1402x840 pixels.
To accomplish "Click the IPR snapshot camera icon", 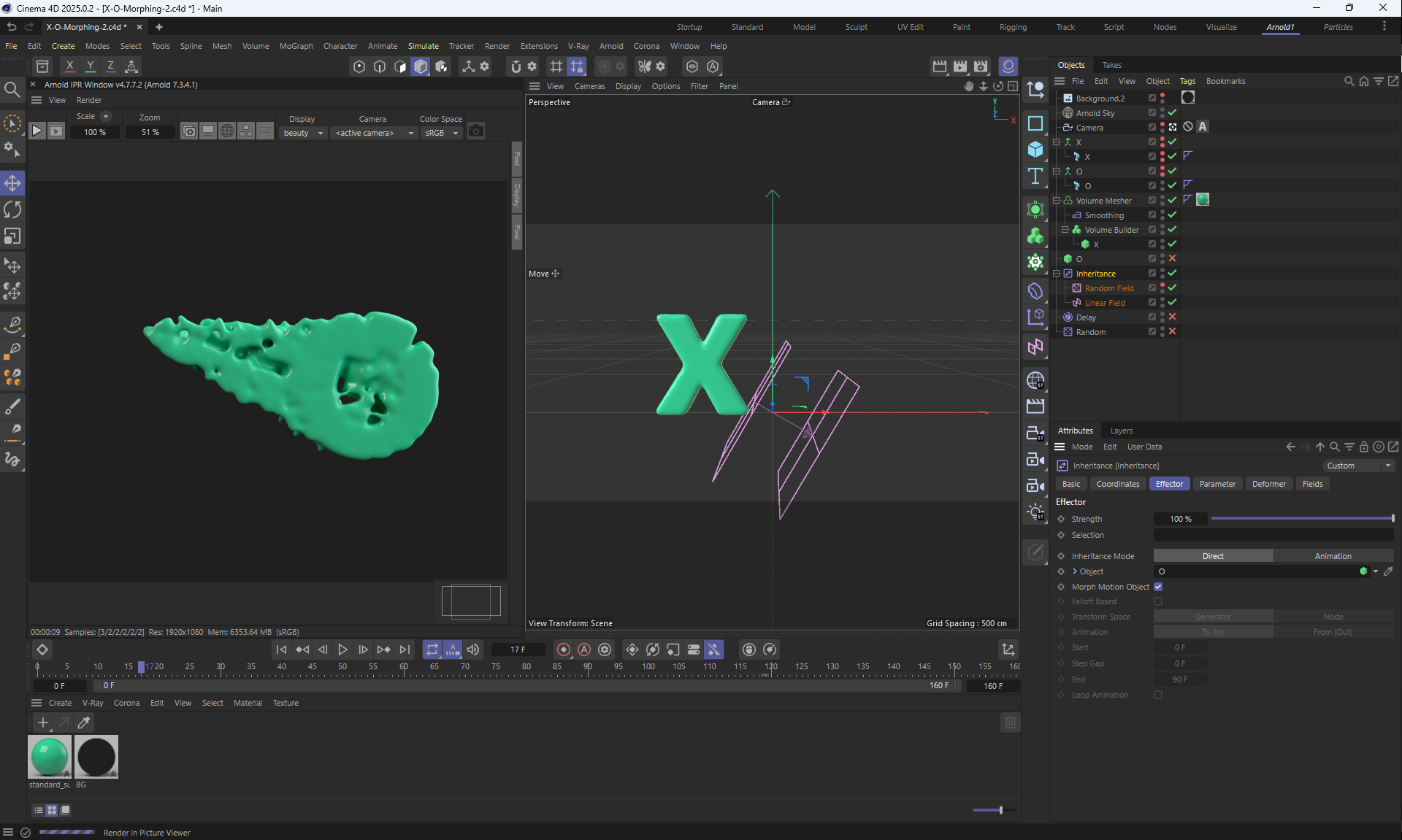I will coord(476,131).
